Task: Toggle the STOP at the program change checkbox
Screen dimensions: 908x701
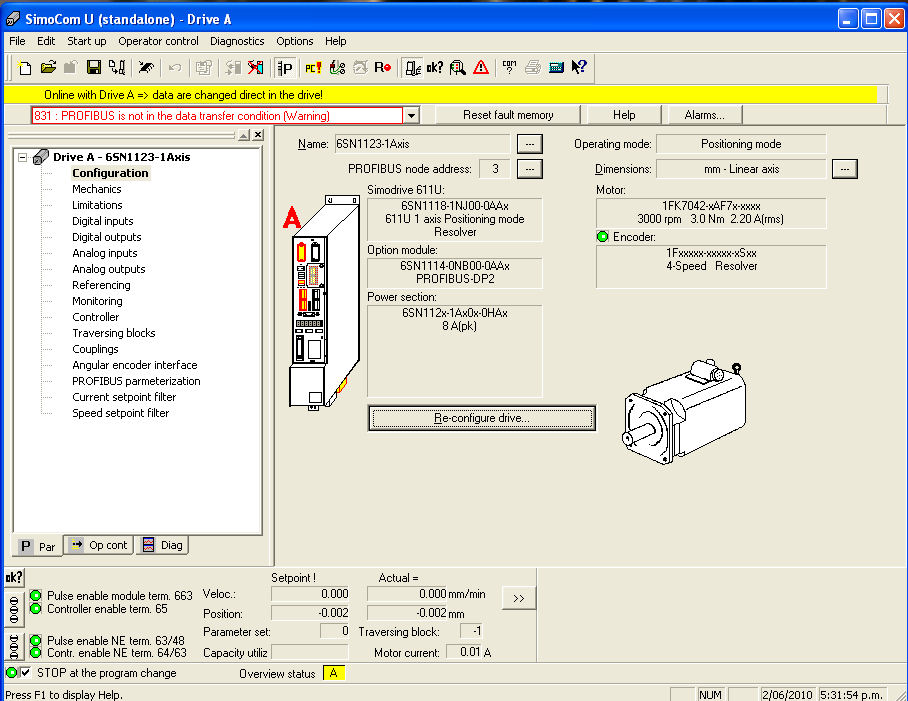Action: click(25, 673)
